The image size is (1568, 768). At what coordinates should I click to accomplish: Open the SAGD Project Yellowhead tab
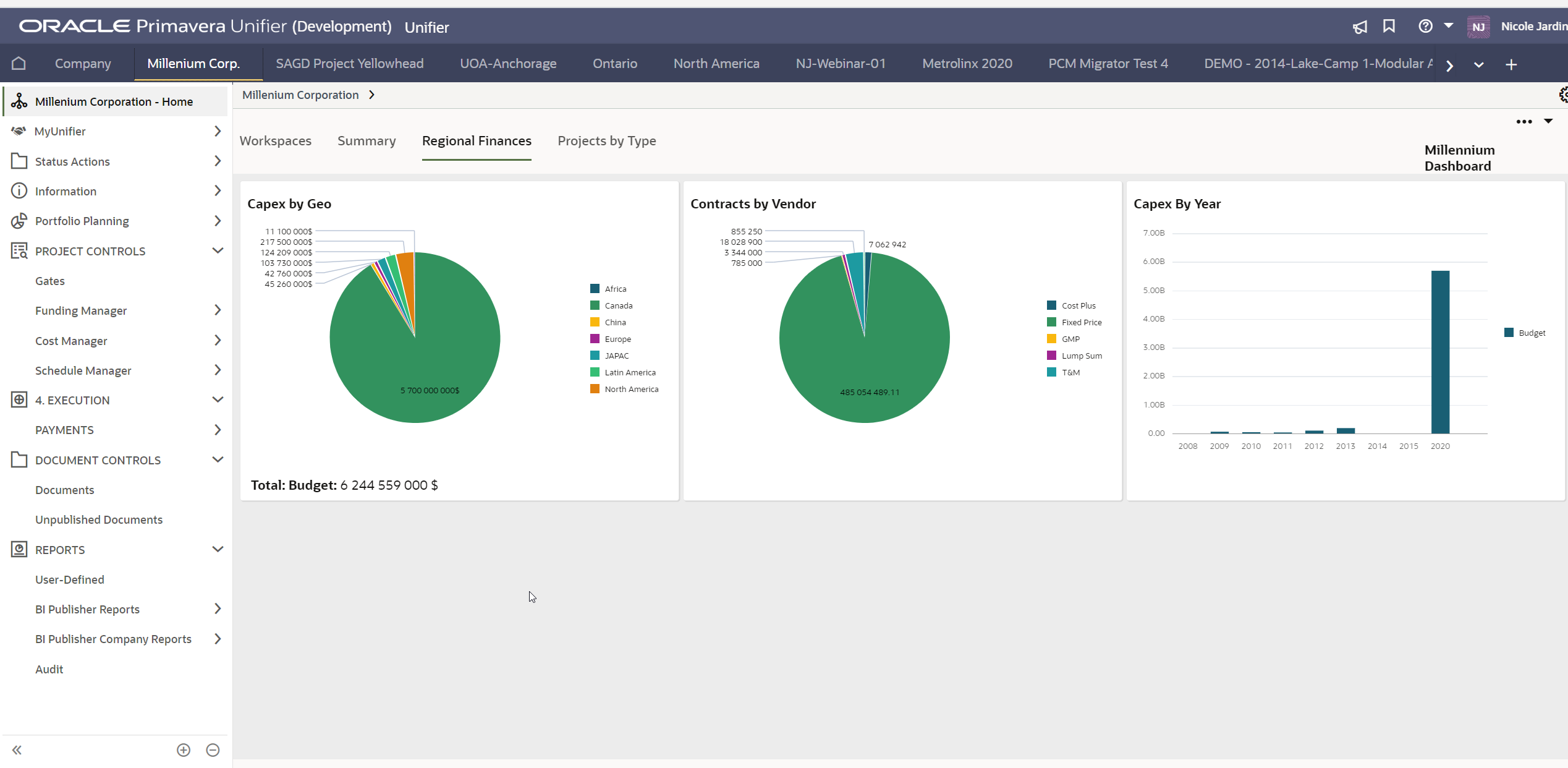click(x=349, y=64)
